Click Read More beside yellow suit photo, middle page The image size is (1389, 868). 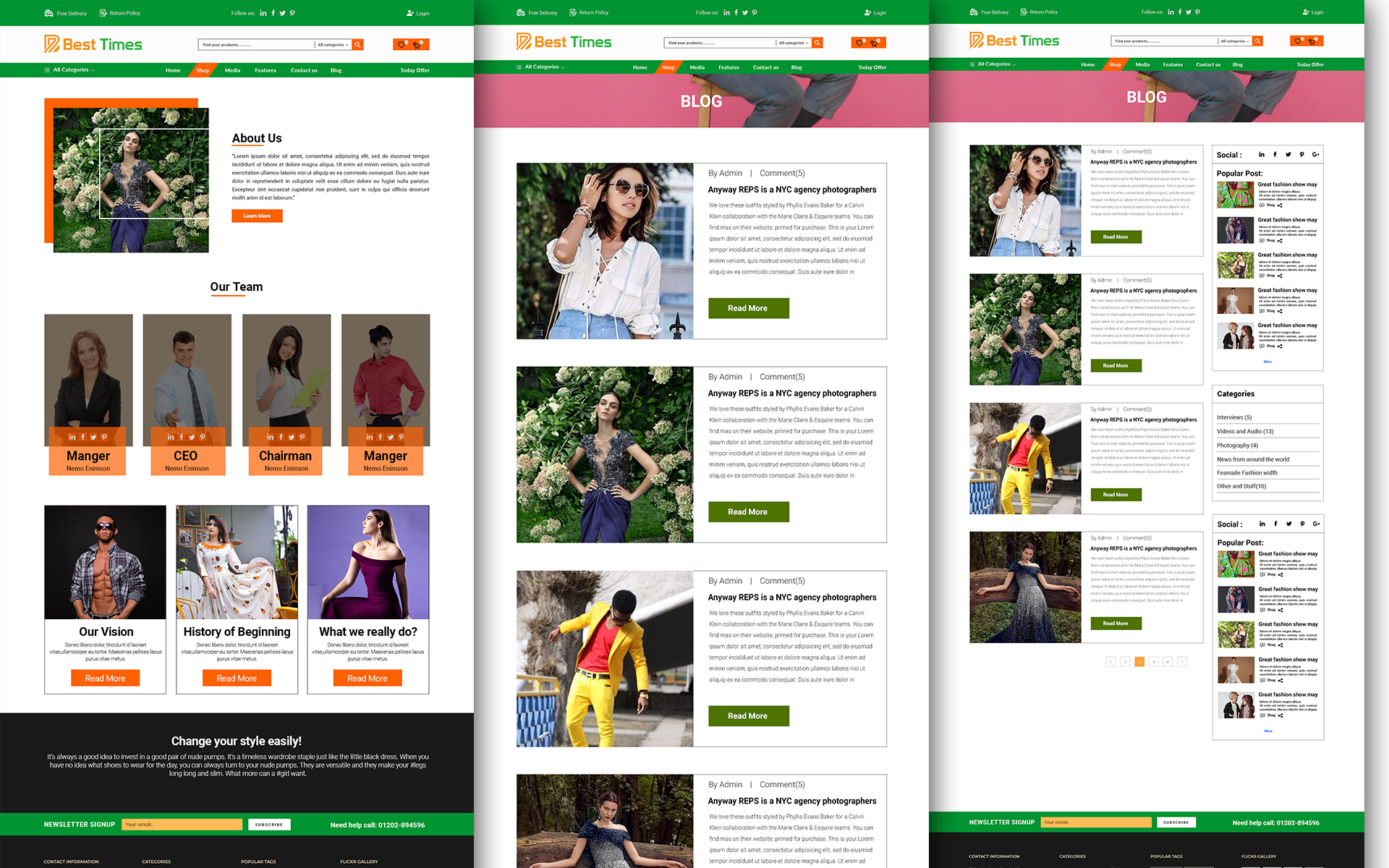pyautogui.click(x=748, y=716)
